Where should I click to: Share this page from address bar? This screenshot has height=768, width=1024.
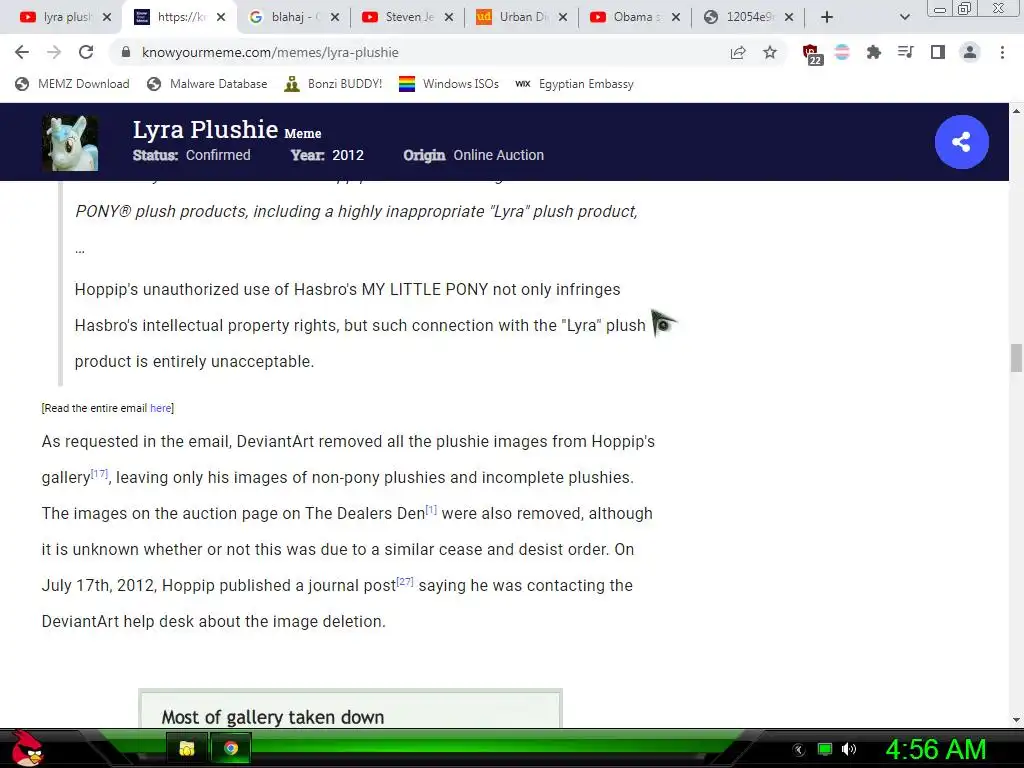[x=738, y=52]
